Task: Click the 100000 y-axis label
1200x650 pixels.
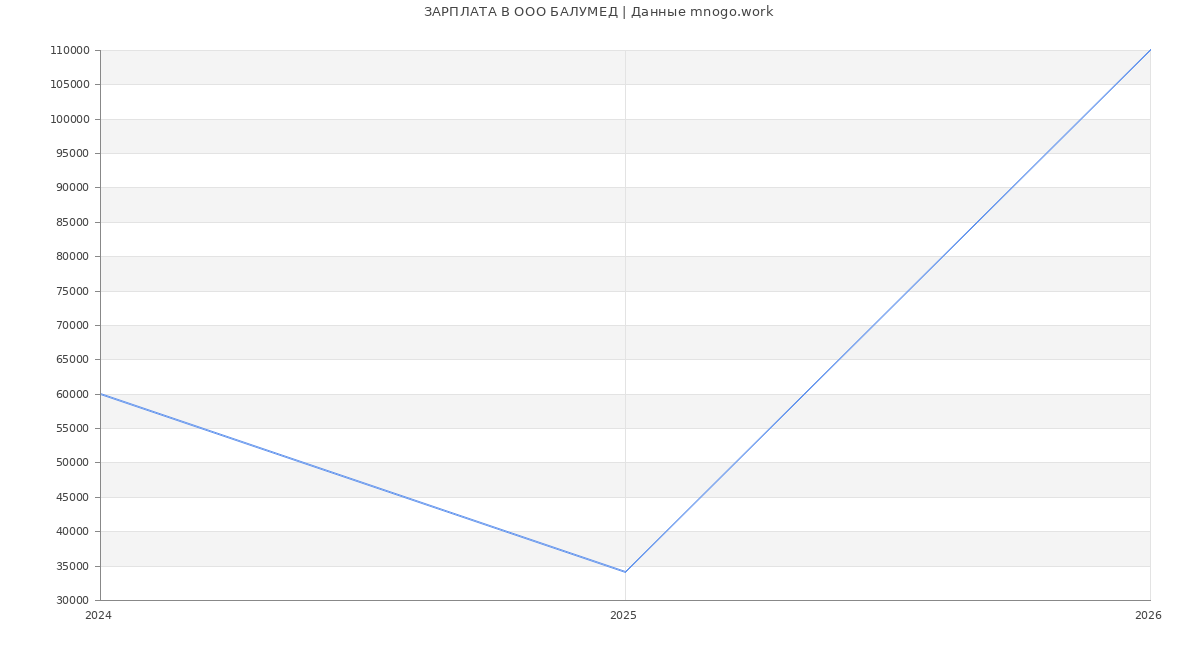Action: pos(69,119)
